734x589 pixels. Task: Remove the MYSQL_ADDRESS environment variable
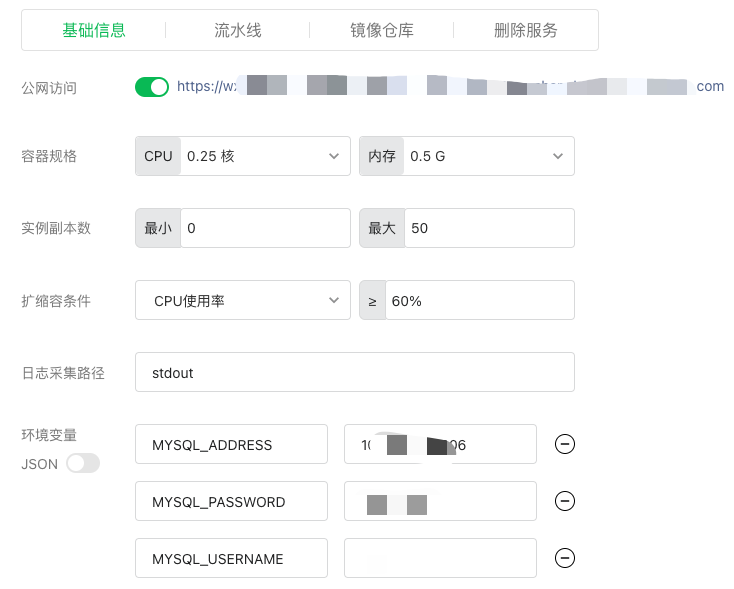pos(565,445)
